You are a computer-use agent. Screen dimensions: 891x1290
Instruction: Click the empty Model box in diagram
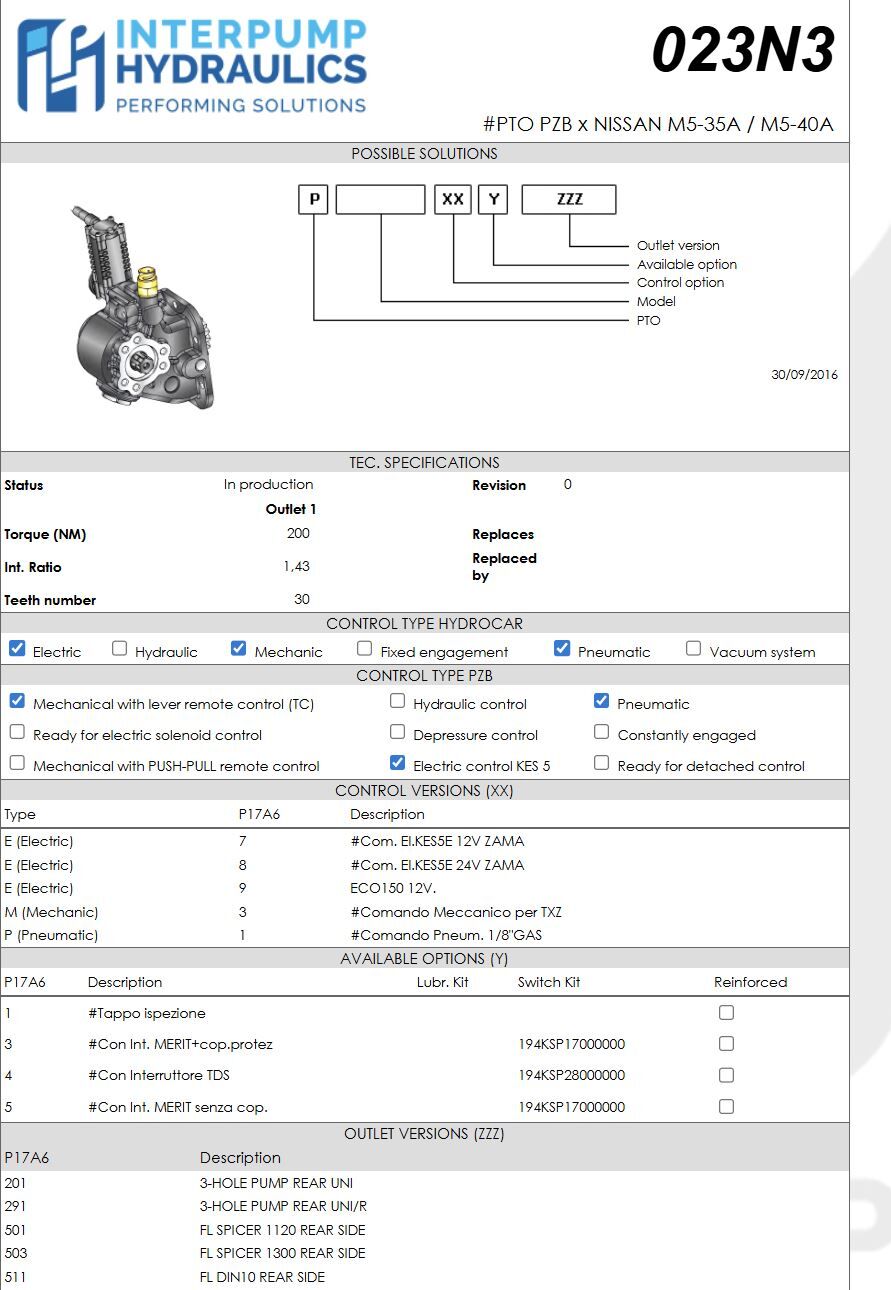point(380,199)
